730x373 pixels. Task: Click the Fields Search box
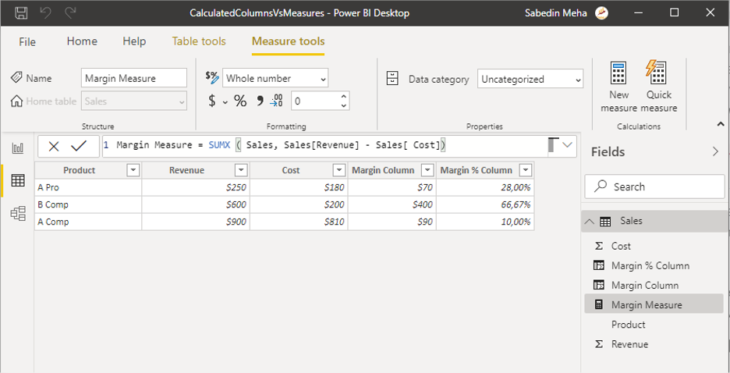[655, 187]
